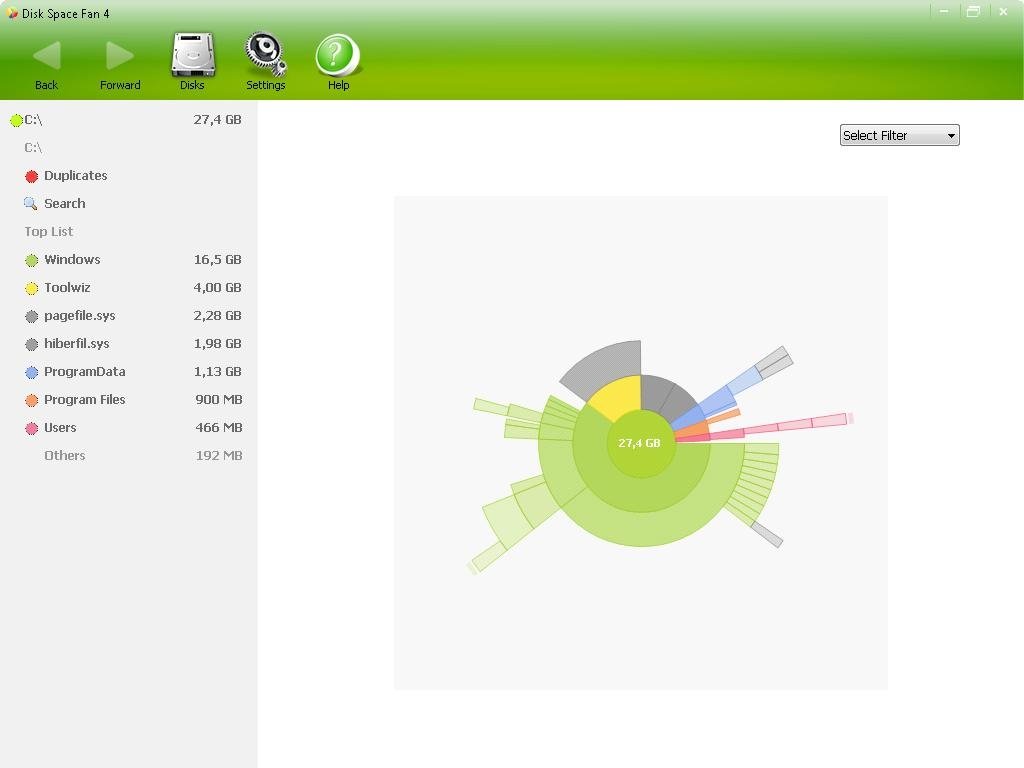Click the large hatched gray chart segment
This screenshot has height=768, width=1024.
[x=604, y=369]
